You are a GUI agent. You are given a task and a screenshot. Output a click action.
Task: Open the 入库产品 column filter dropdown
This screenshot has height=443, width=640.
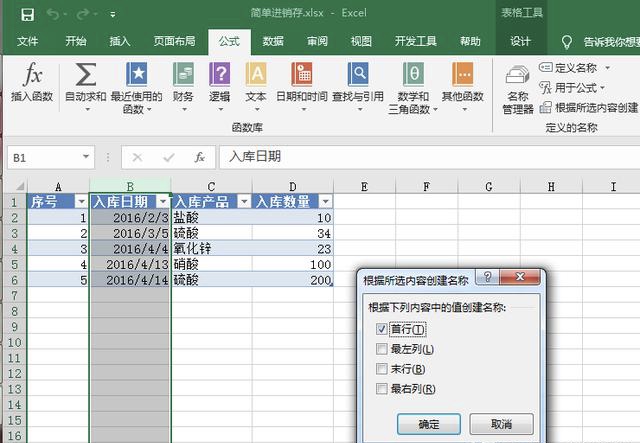(x=243, y=201)
